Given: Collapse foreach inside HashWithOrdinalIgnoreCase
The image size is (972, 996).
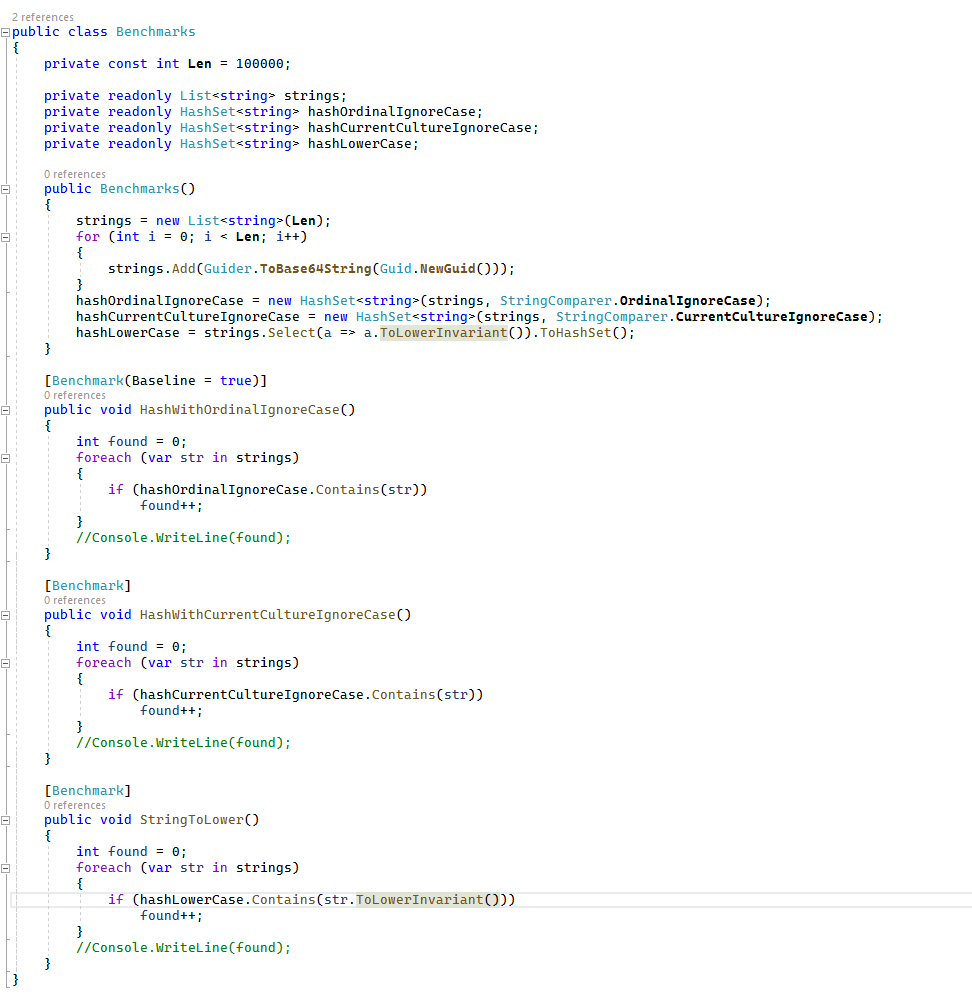Looking at the screenshot, I should pyautogui.click(x=6, y=458).
